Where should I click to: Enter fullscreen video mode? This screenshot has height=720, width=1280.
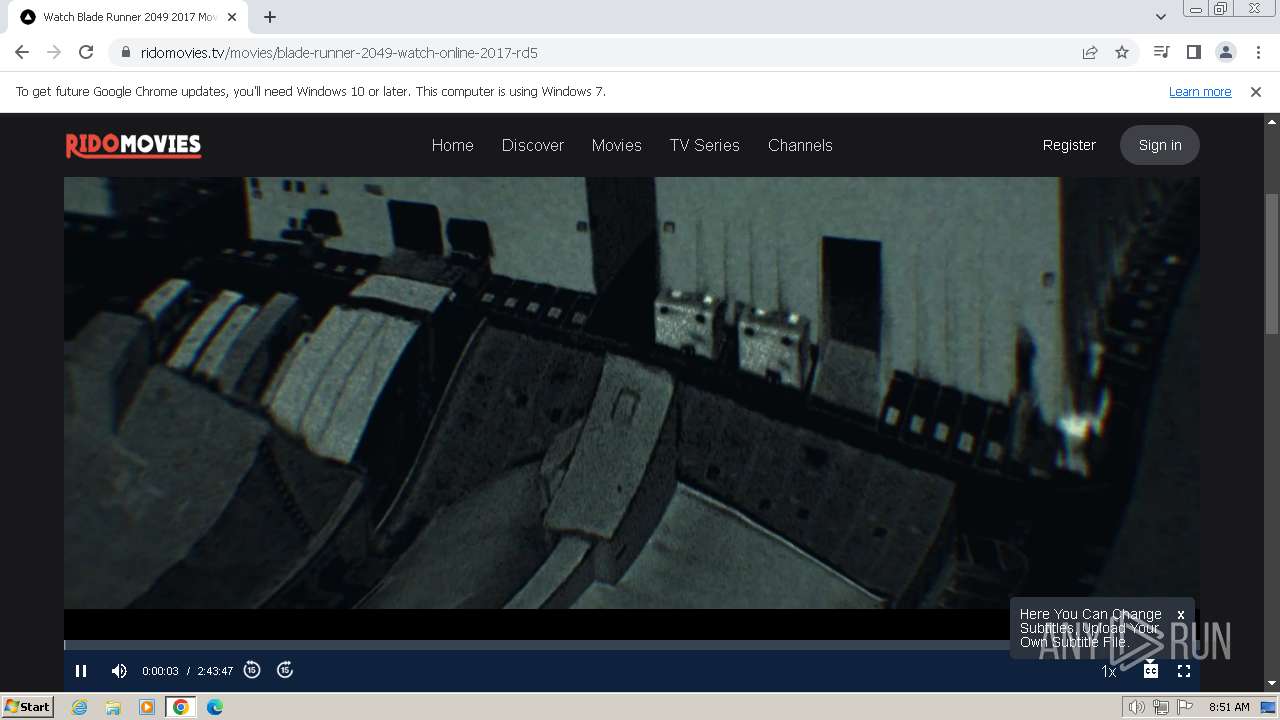[x=1184, y=671]
